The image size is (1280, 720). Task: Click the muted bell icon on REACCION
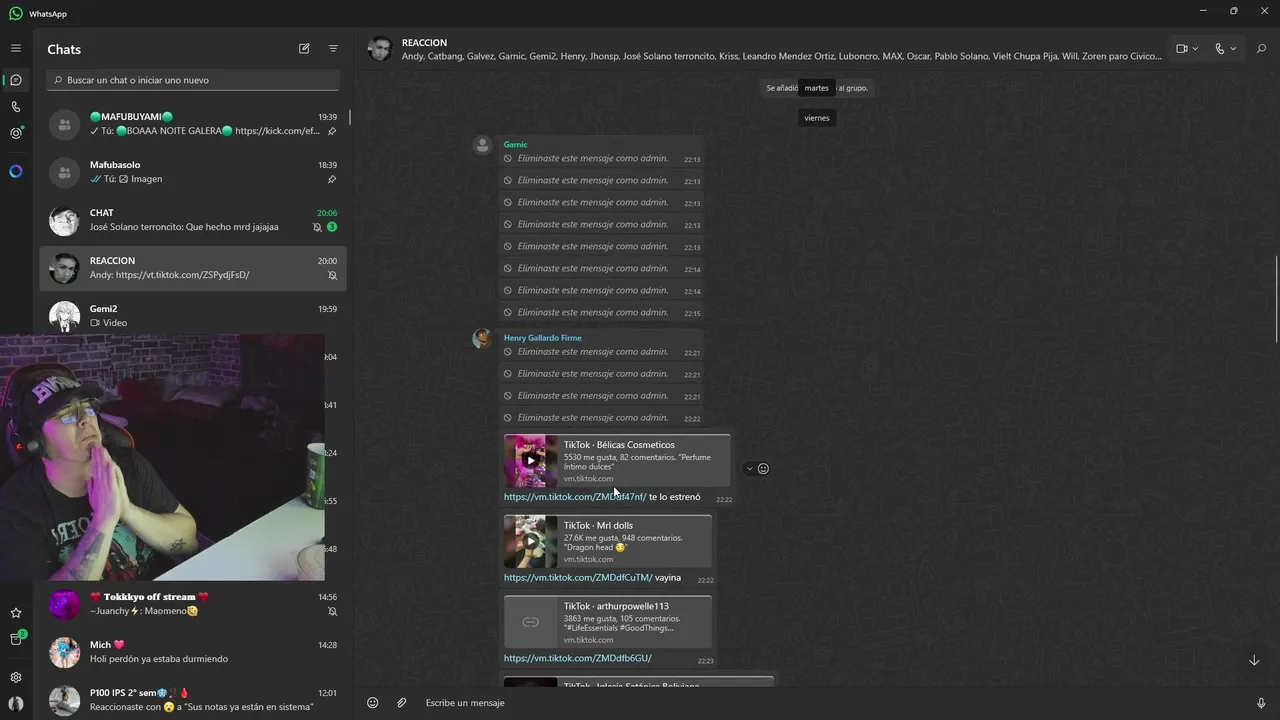(x=332, y=275)
